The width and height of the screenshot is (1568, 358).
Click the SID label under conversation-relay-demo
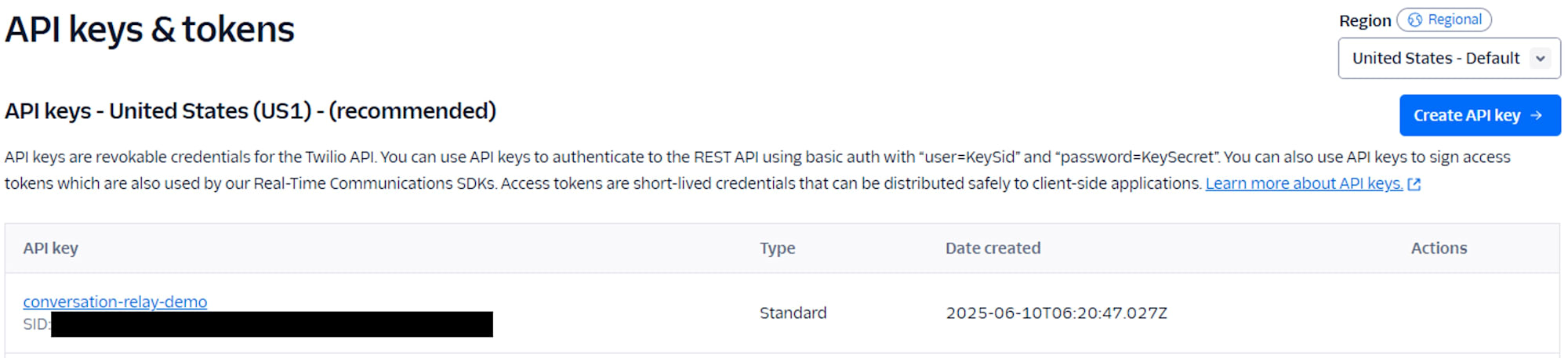tap(37, 324)
